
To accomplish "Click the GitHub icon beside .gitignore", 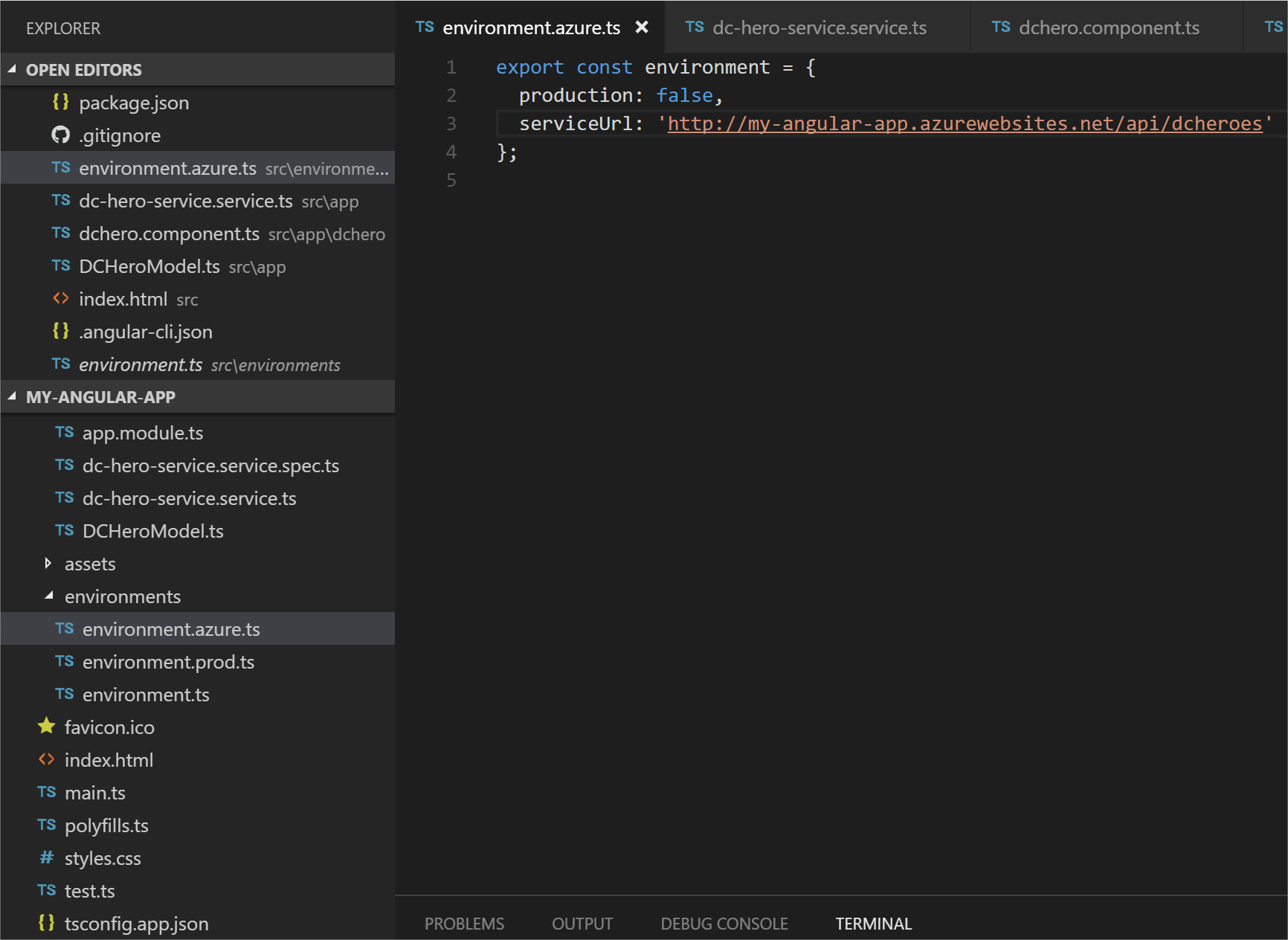I will click(60, 135).
